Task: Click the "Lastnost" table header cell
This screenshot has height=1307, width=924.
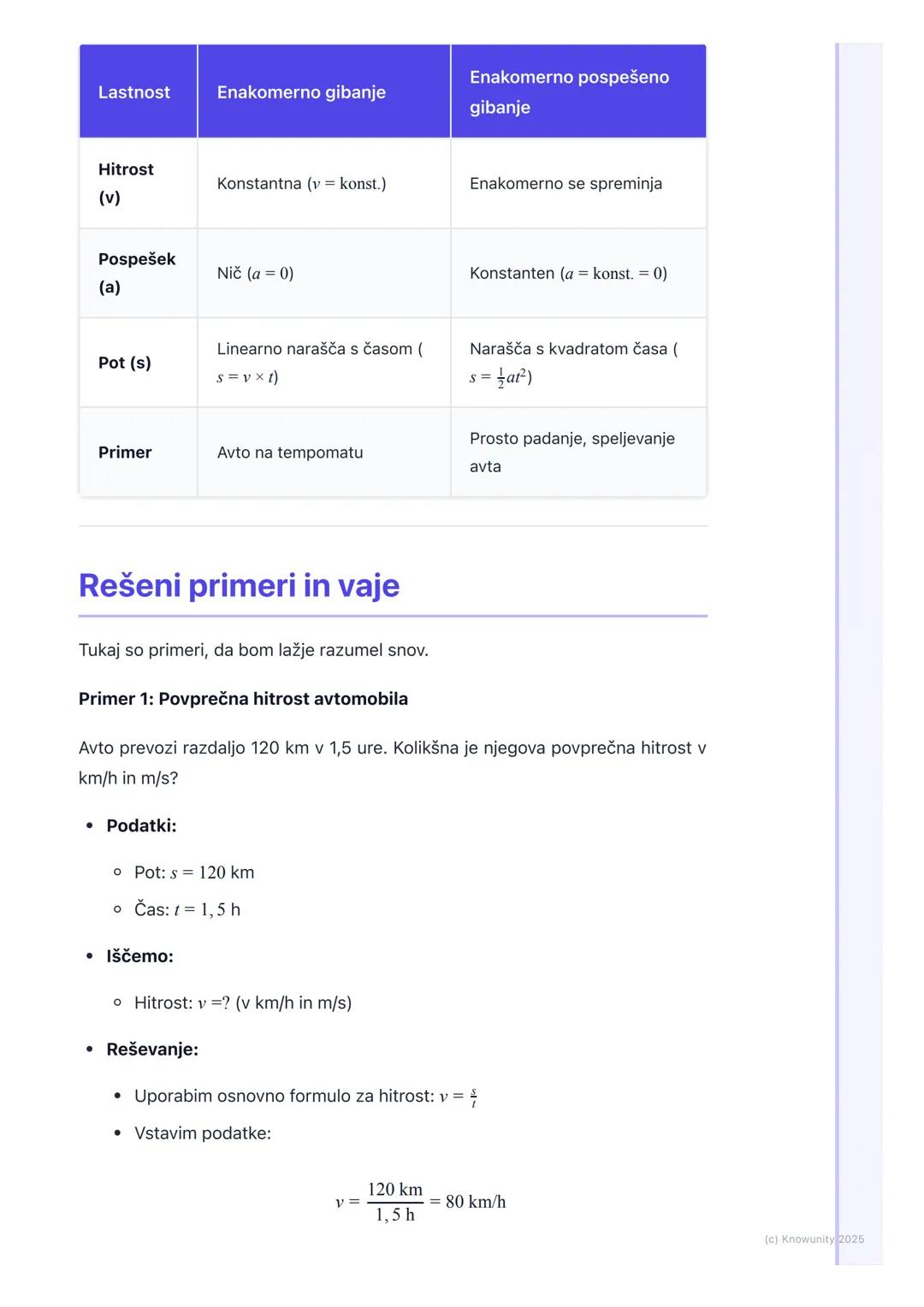Action: point(134,92)
